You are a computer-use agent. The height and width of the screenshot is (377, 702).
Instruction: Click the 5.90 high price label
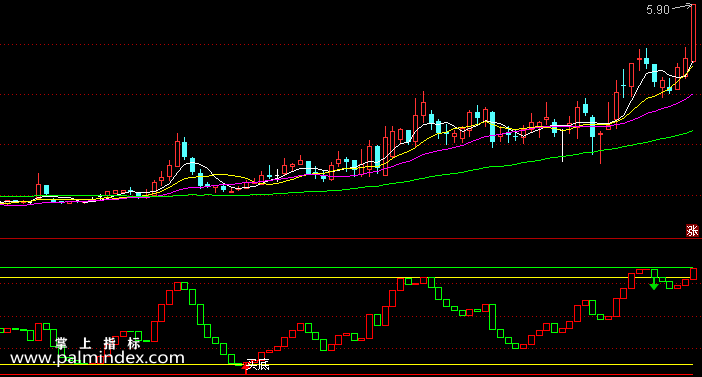pyautogui.click(x=658, y=10)
